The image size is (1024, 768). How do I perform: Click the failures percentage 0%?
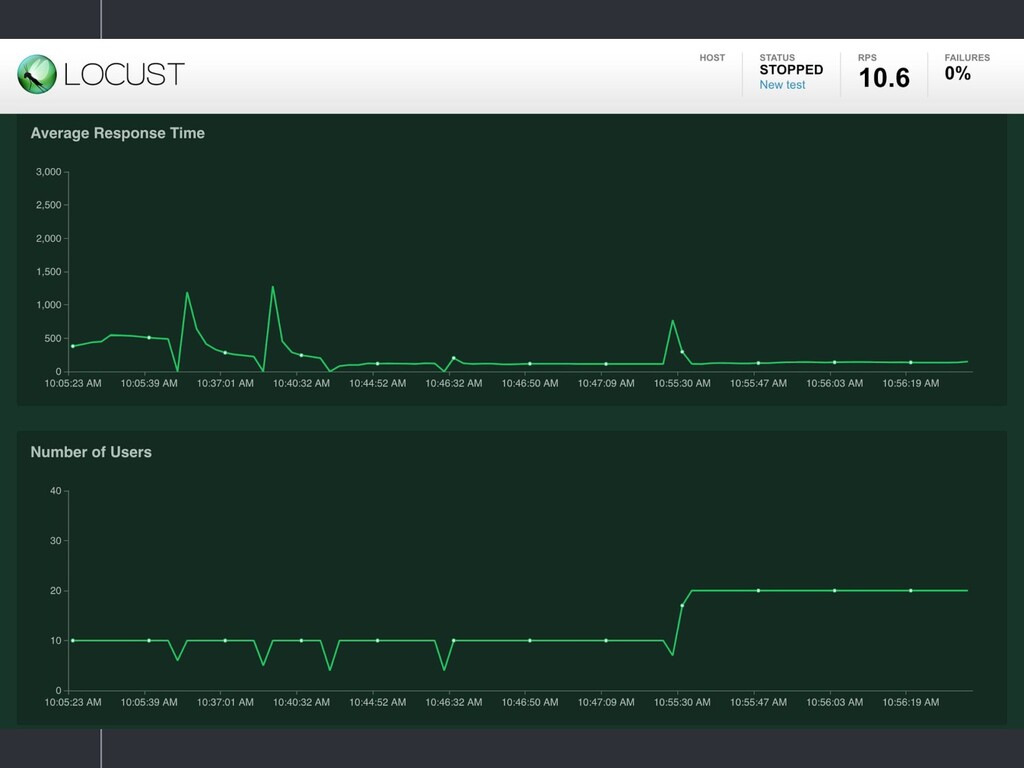(x=957, y=73)
